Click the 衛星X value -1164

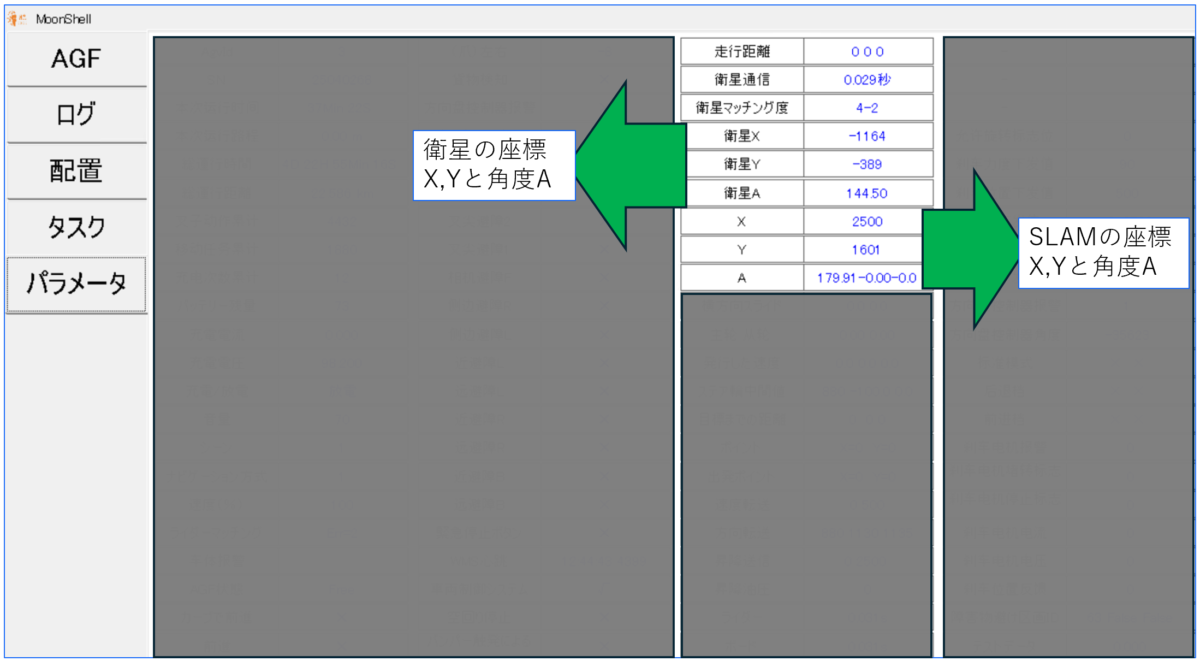pos(867,136)
